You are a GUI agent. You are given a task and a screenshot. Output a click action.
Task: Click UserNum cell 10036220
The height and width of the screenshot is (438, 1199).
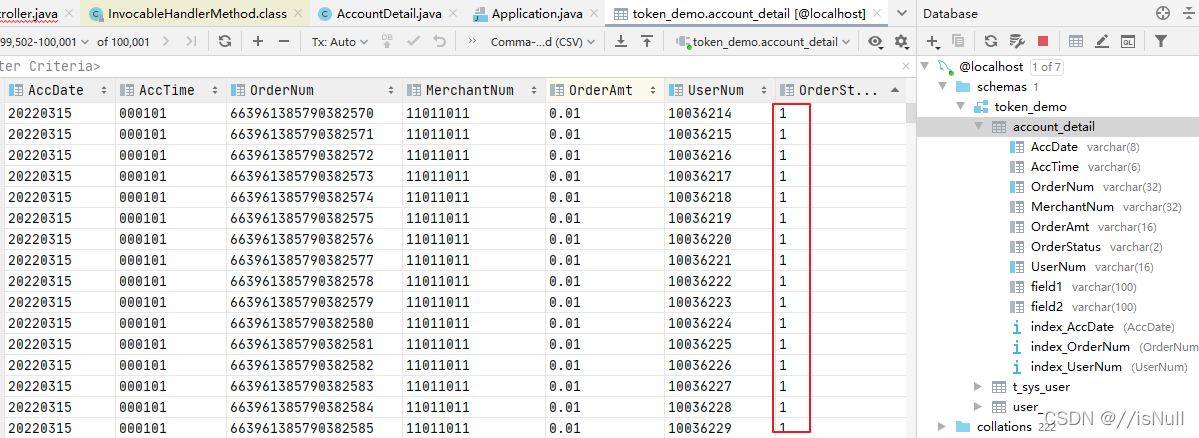pyautogui.click(x=719, y=238)
